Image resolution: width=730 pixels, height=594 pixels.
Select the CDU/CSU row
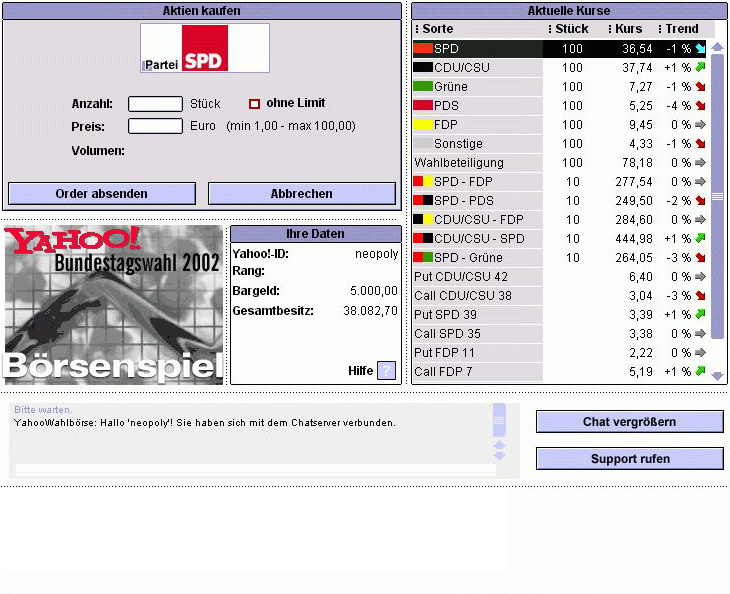[560, 68]
